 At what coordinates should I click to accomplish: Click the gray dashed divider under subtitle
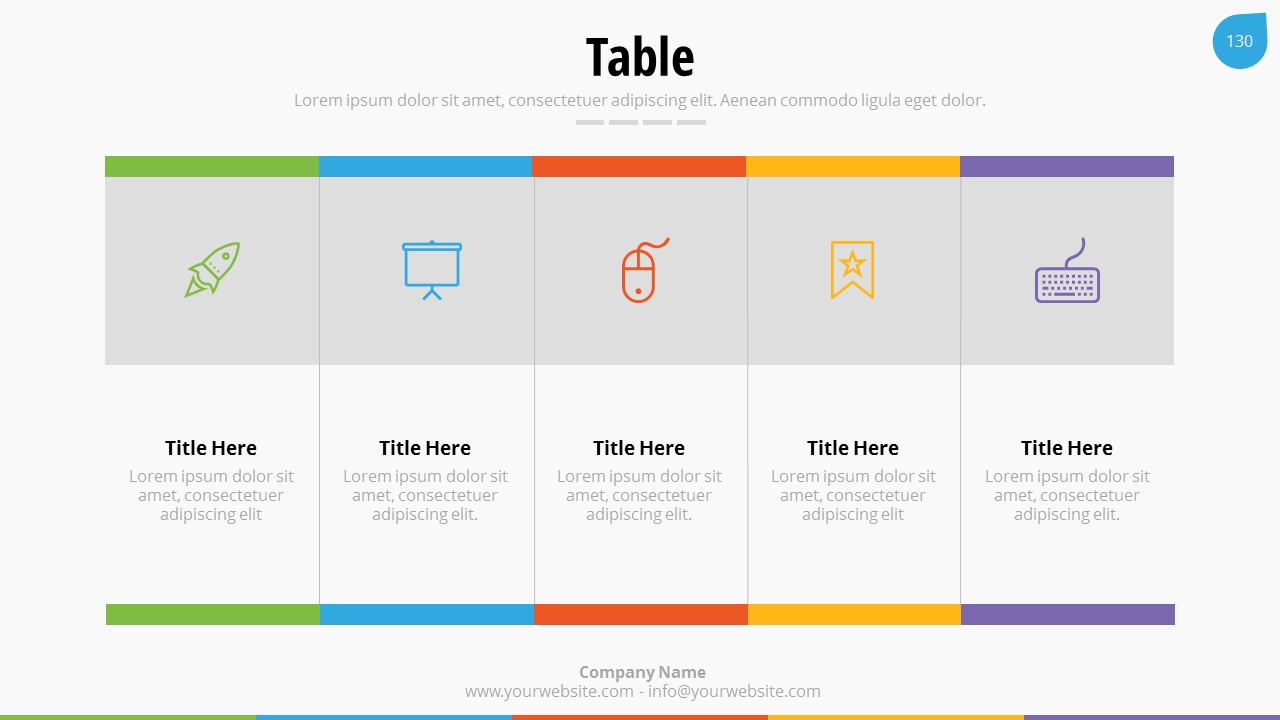(640, 122)
